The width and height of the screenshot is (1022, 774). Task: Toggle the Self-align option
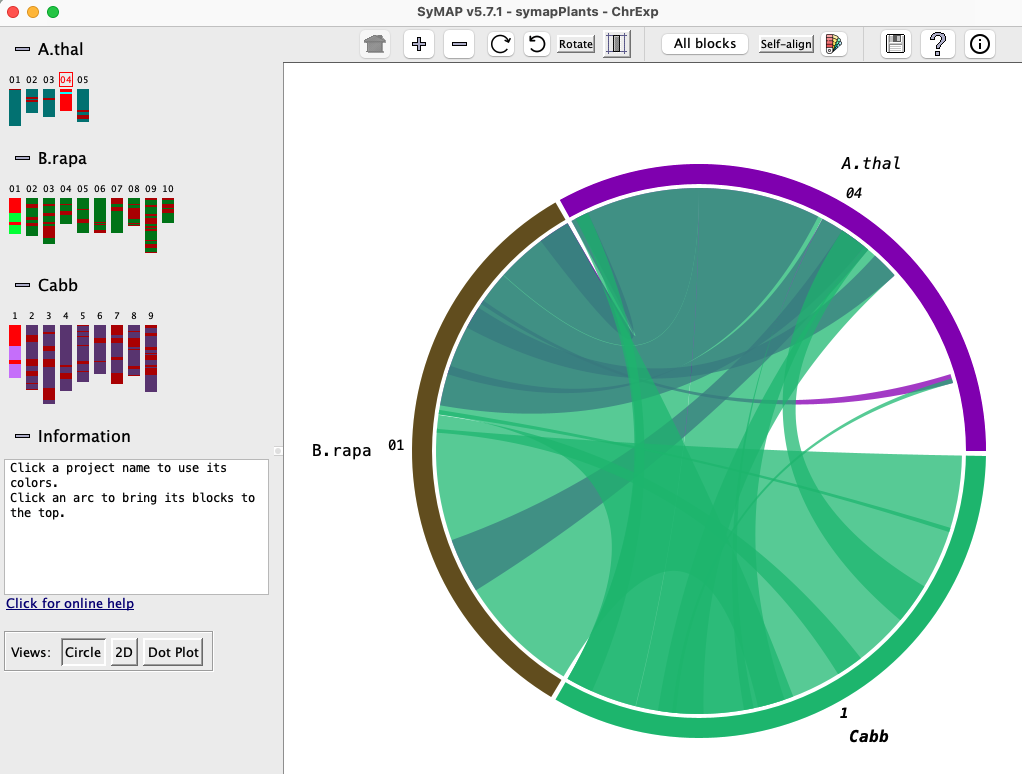(x=786, y=44)
